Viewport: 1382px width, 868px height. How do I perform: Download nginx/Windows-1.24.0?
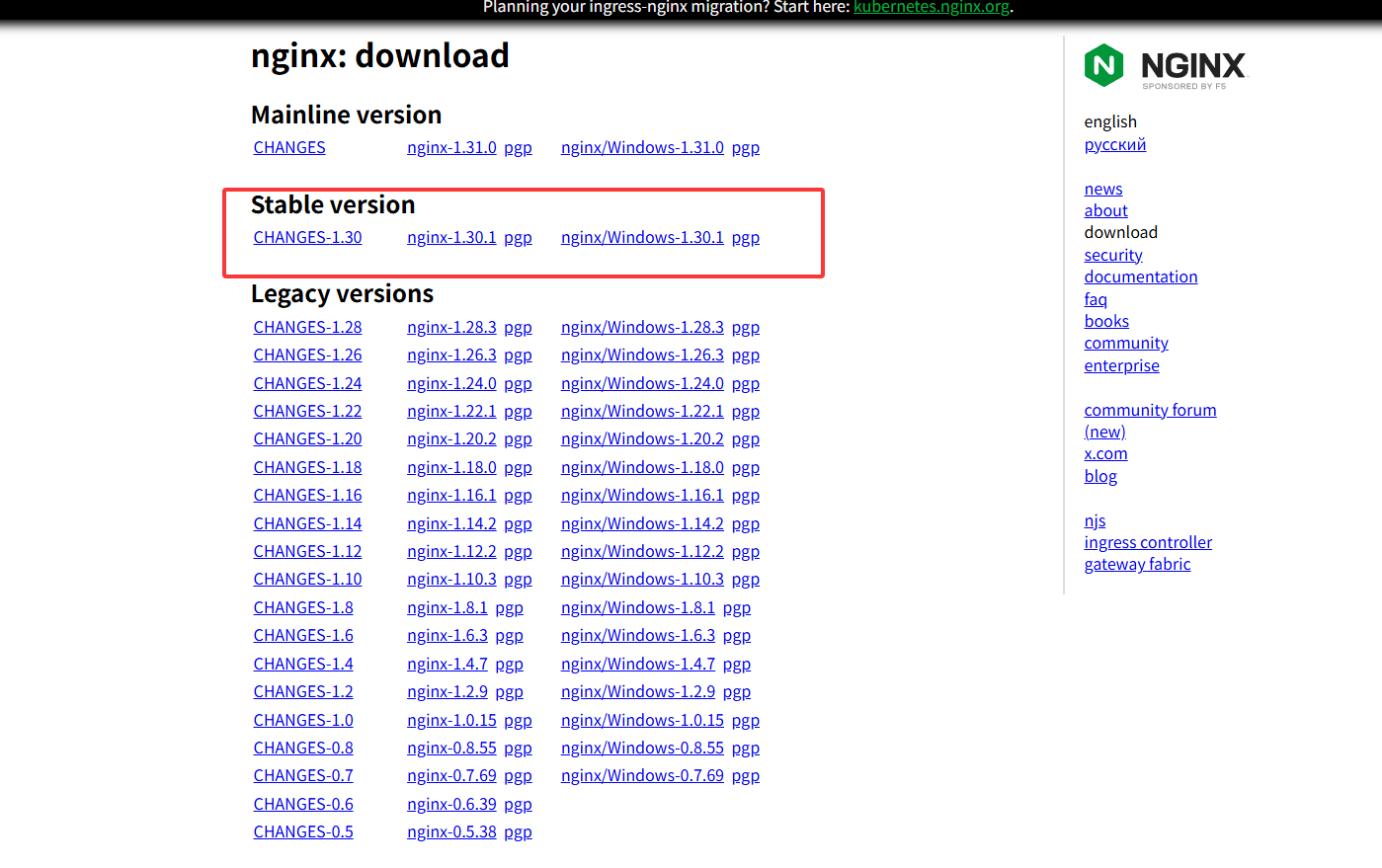click(642, 383)
